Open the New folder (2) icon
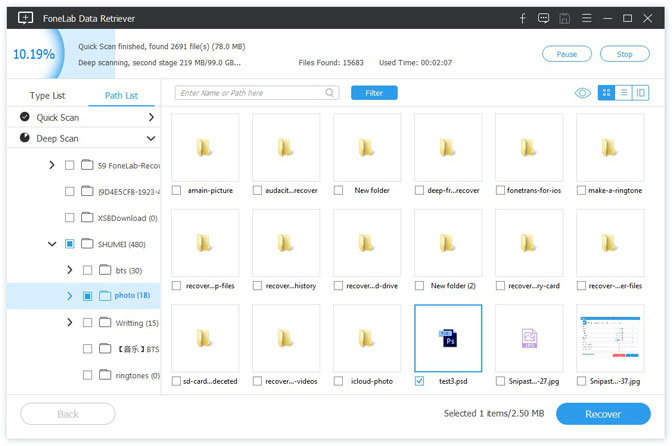 (x=448, y=243)
